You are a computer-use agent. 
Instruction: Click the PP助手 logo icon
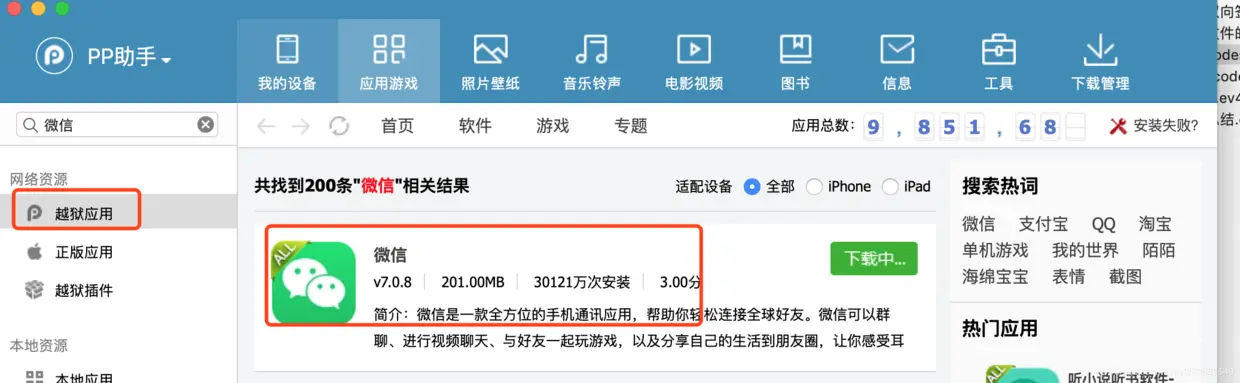point(55,57)
